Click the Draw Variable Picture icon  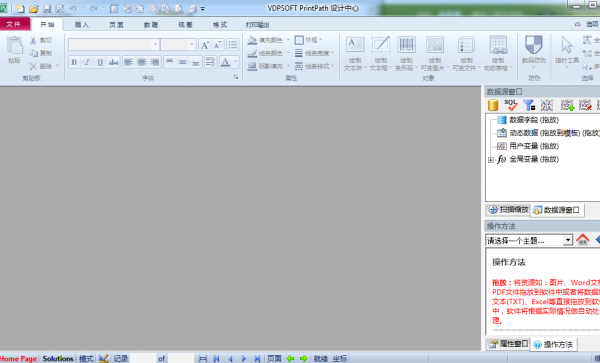[435, 44]
